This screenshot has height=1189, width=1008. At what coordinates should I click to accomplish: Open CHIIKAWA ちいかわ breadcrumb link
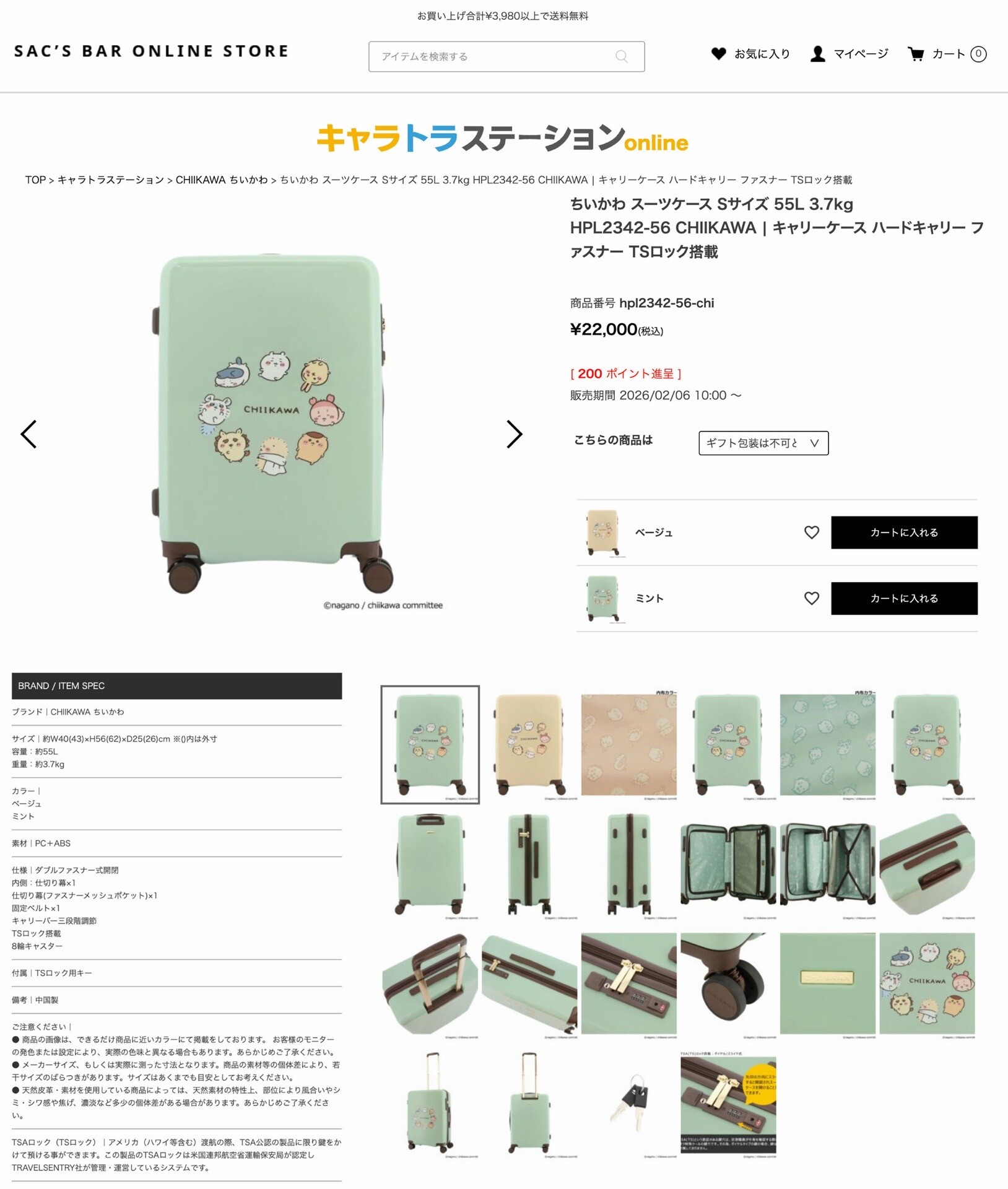click(222, 180)
